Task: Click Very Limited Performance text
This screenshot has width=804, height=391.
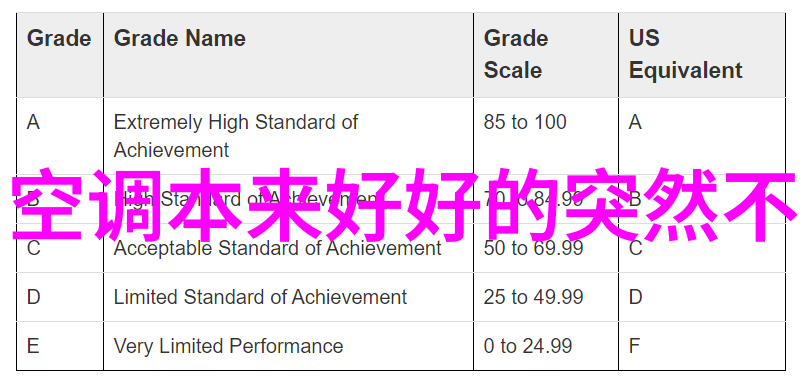Action: point(228,346)
